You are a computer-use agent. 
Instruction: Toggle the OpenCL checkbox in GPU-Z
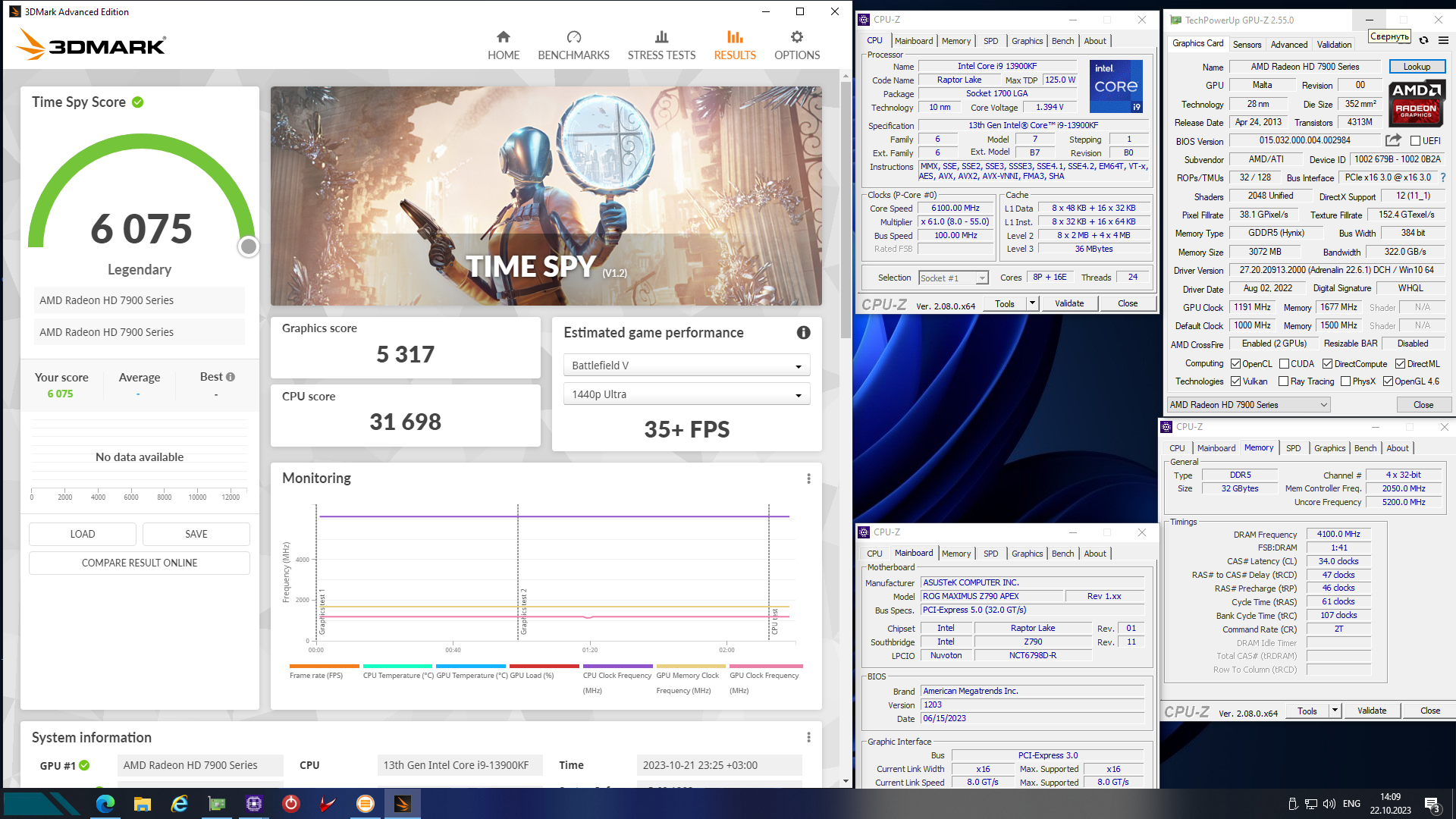[x=1235, y=364]
